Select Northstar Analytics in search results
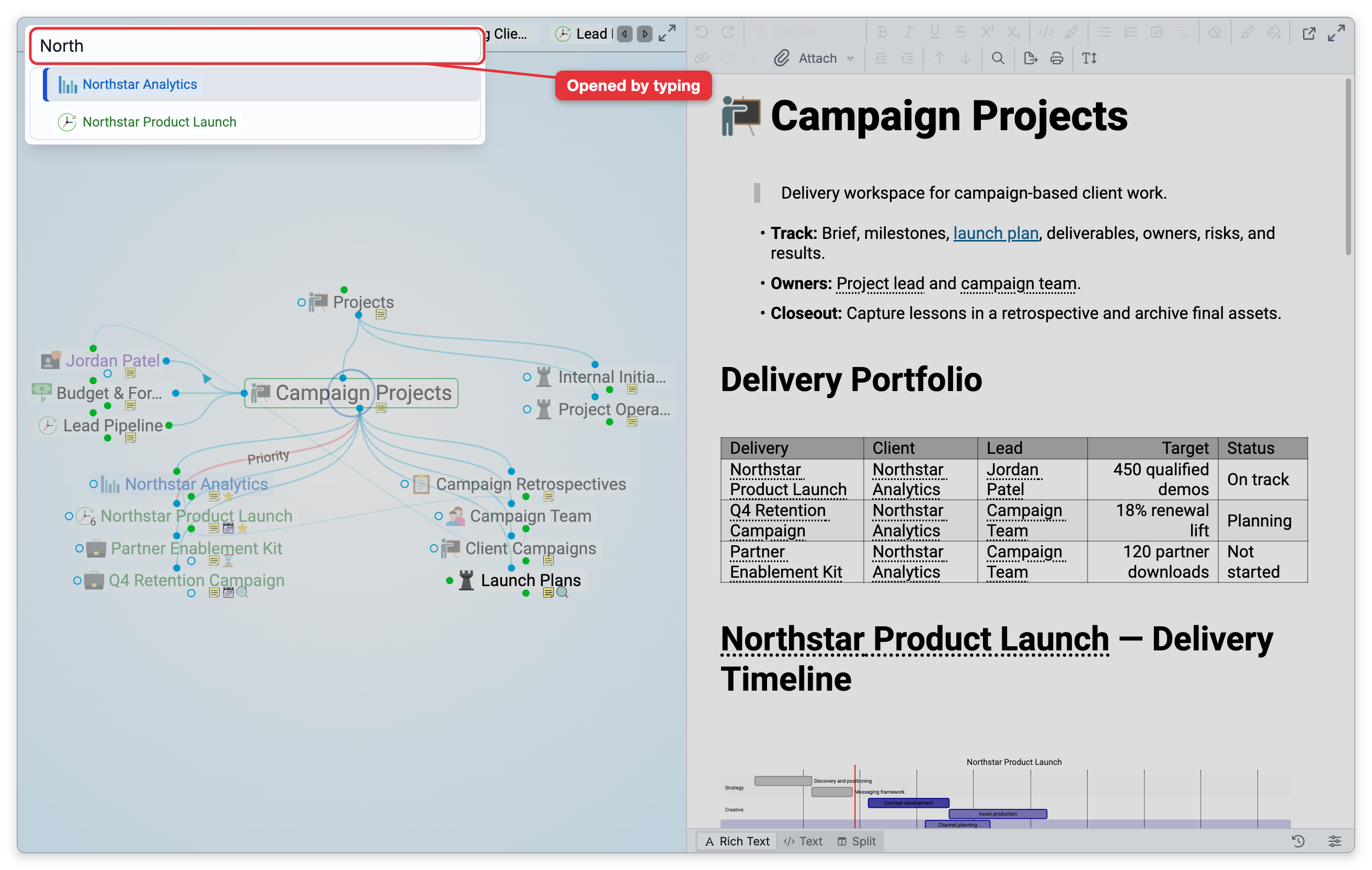 [x=261, y=84]
